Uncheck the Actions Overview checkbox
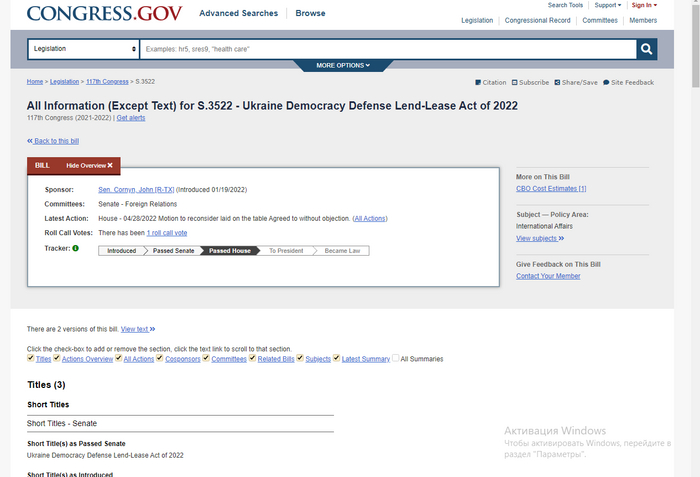This screenshot has width=700, height=477. [57, 358]
